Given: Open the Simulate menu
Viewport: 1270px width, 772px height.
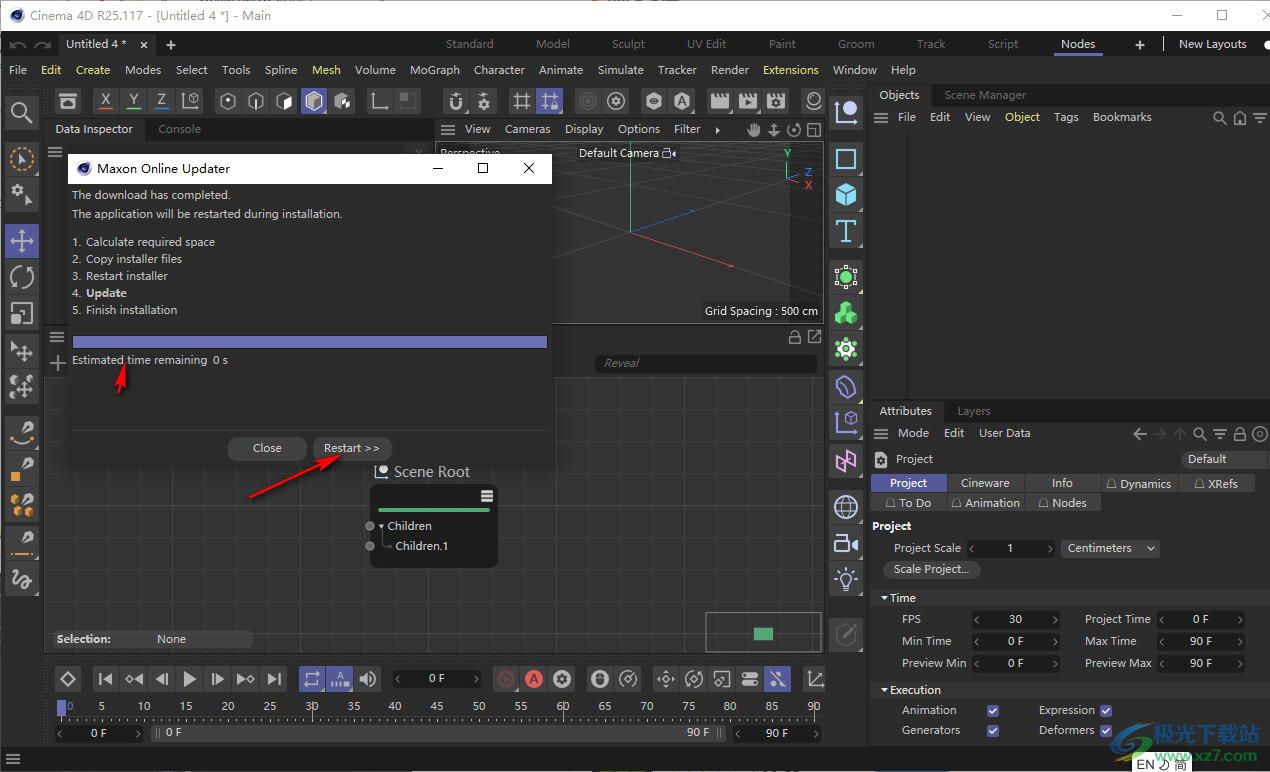Looking at the screenshot, I should coord(620,70).
